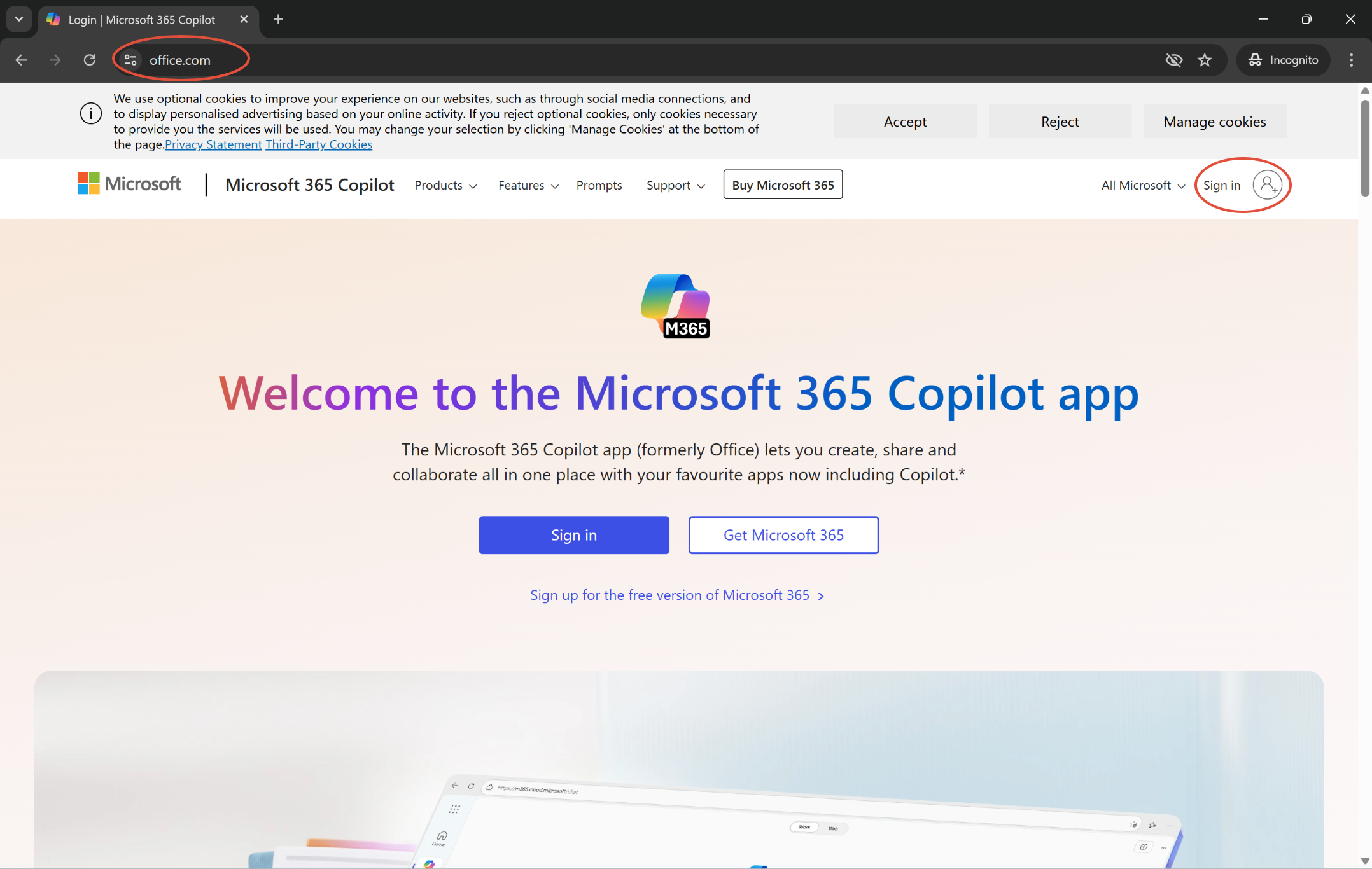
Task: Reload the page
Action: click(90, 60)
